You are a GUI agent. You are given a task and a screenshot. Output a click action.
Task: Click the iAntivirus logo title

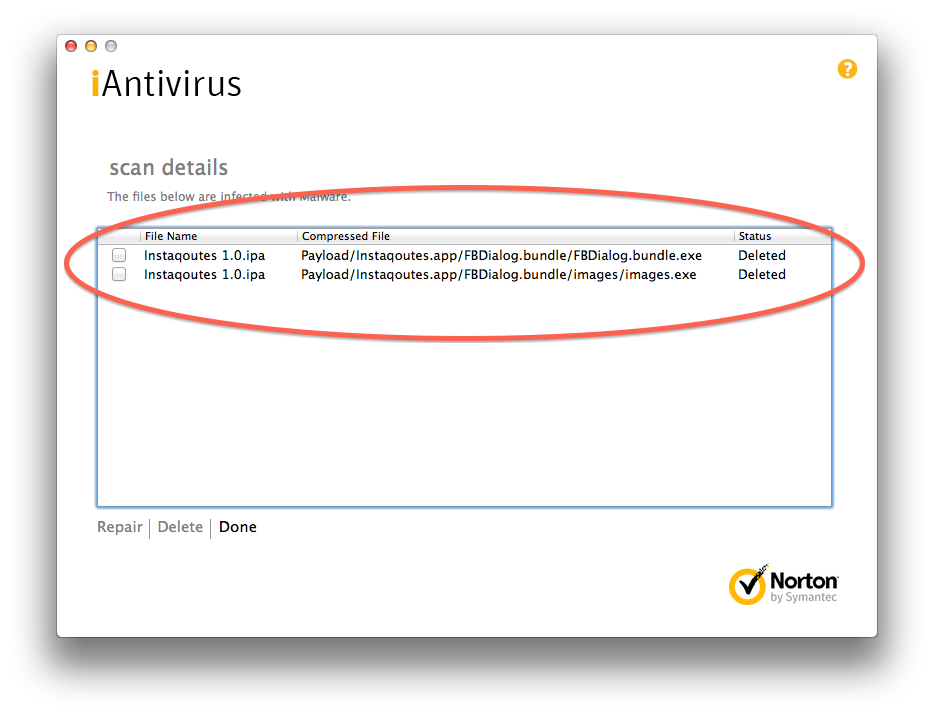pyautogui.click(x=166, y=83)
